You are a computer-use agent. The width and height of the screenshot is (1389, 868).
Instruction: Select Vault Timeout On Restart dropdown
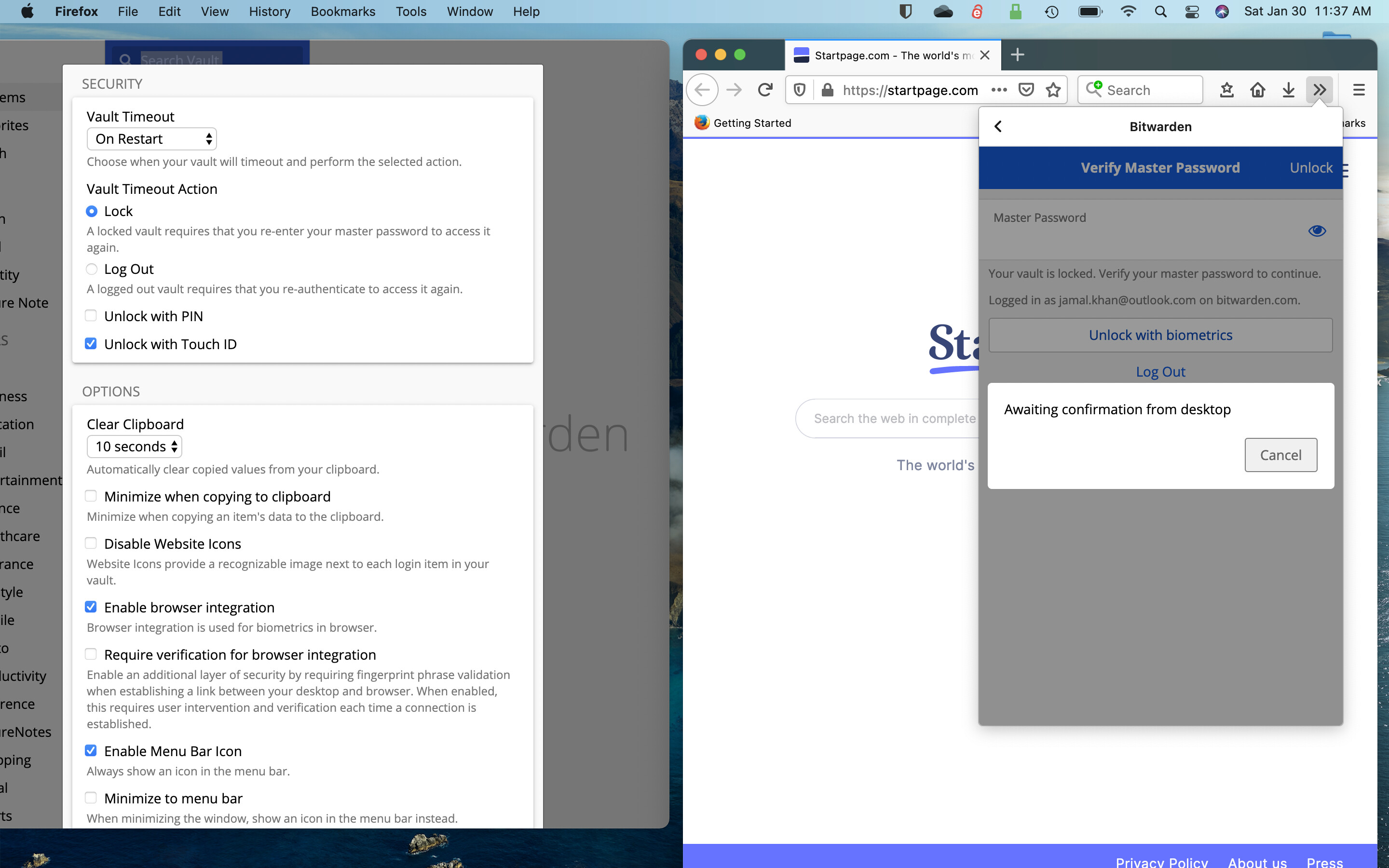[151, 138]
